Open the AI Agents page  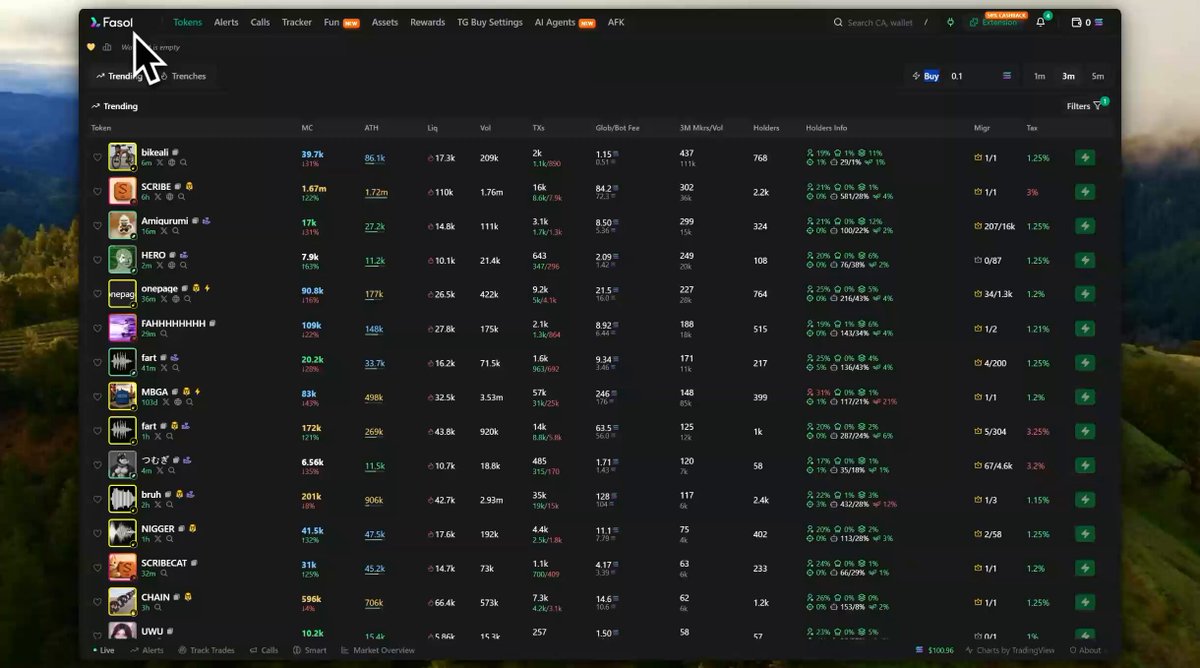click(x=565, y=22)
